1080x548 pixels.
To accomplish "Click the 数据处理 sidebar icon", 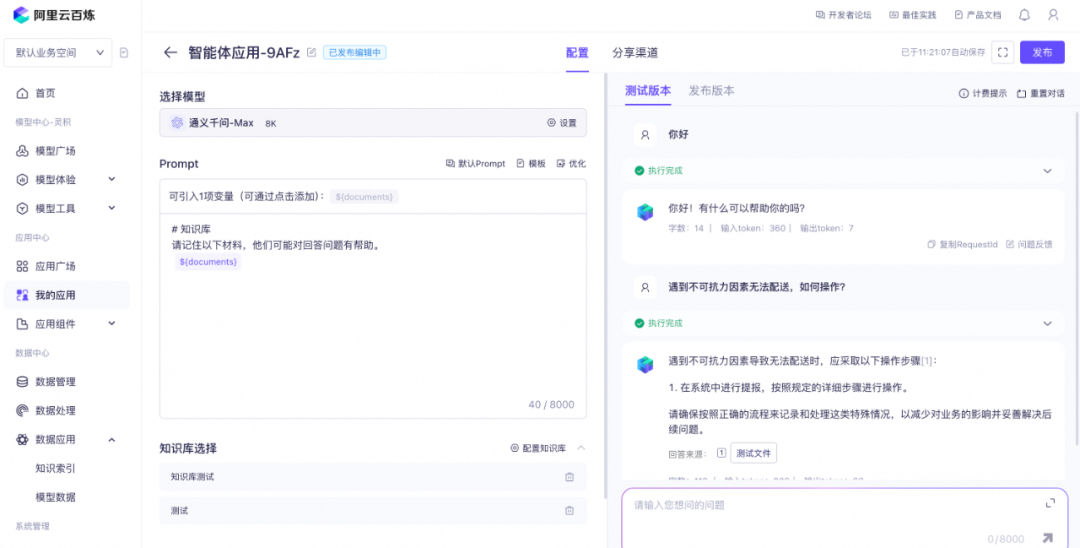I will (x=22, y=410).
